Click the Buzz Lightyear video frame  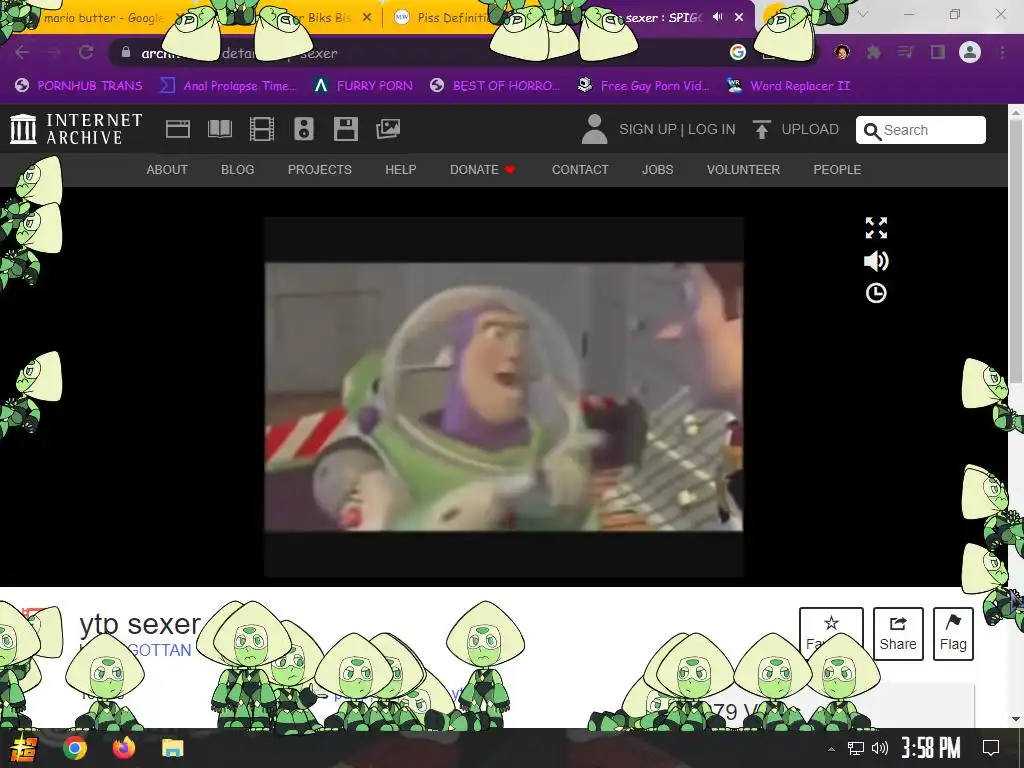coord(504,397)
